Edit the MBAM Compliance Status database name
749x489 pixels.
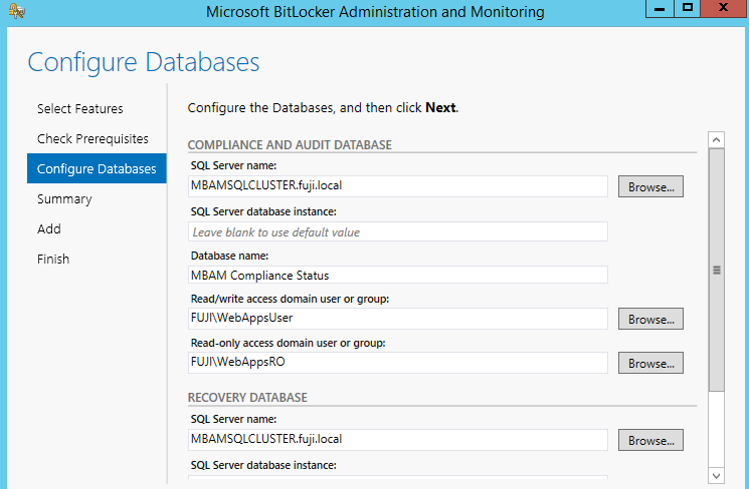(398, 275)
